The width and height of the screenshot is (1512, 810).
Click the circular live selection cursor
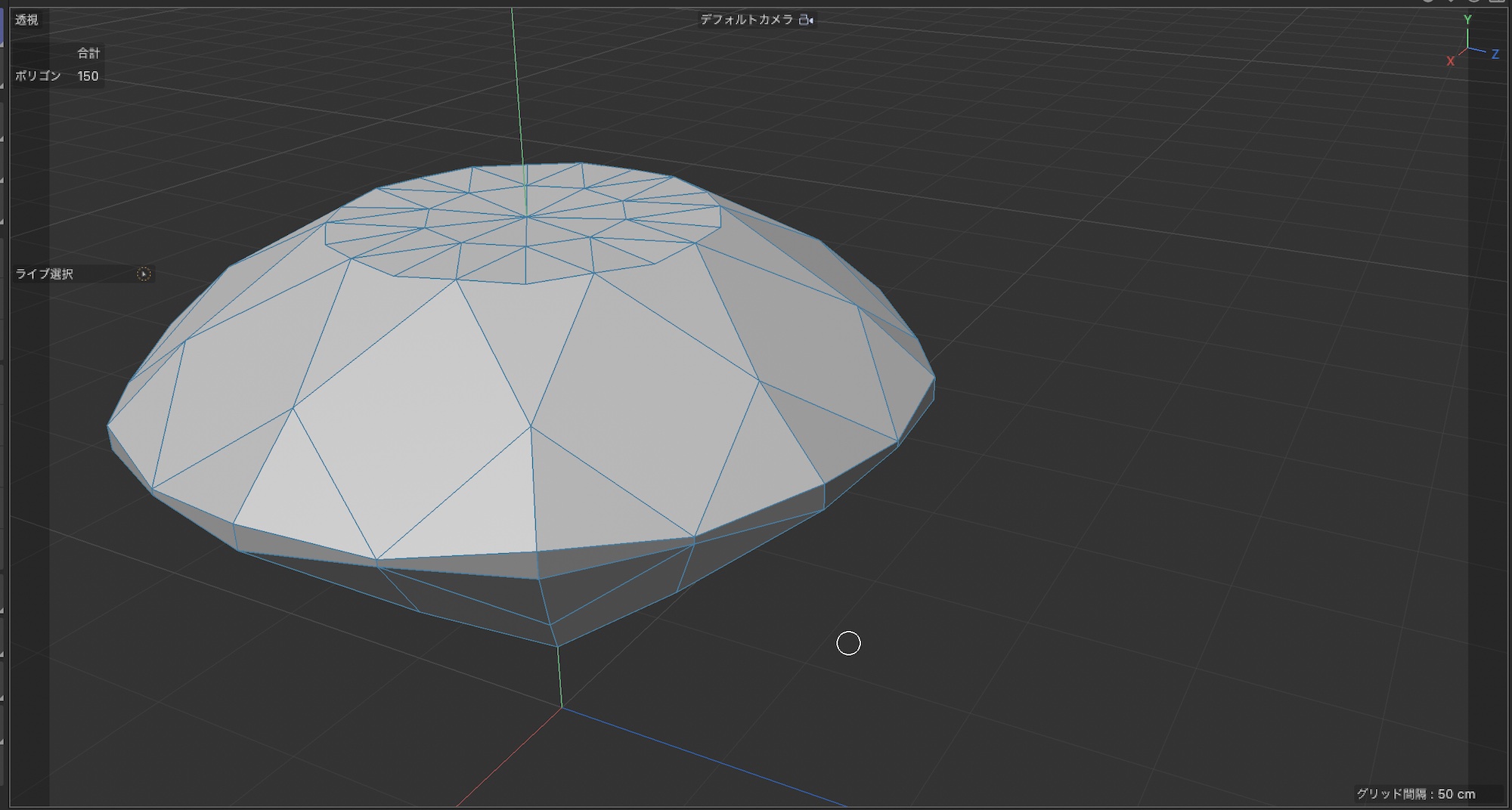[x=848, y=643]
